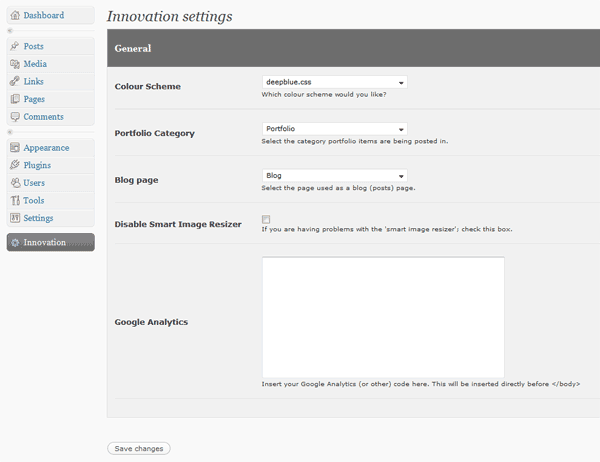Collapse menu using top sidebar separator arrow
600x462 pixels.
(10, 31)
